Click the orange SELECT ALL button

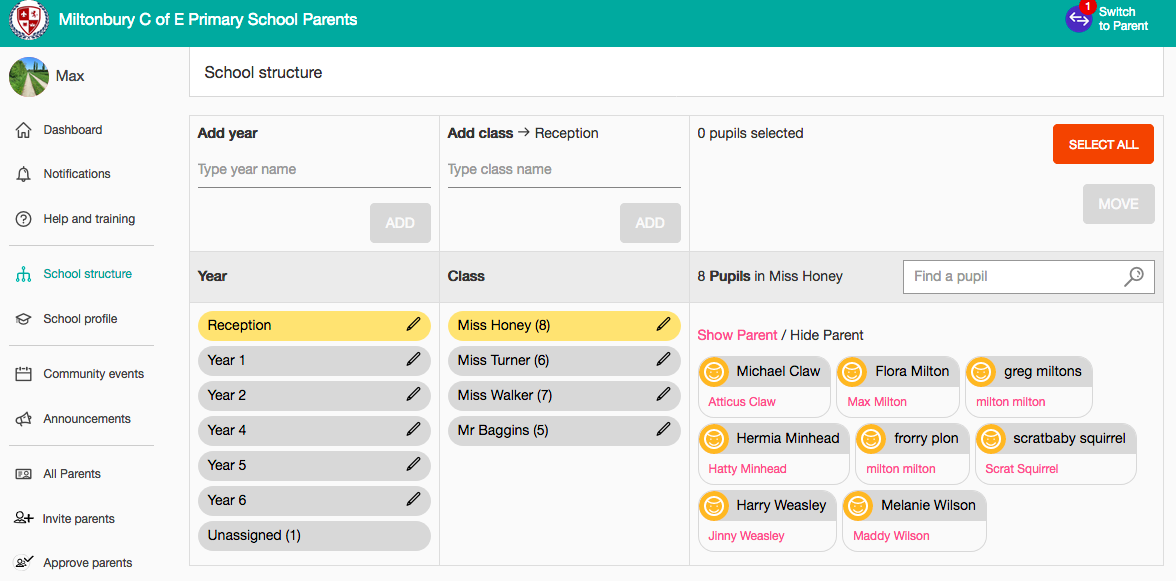(1103, 145)
